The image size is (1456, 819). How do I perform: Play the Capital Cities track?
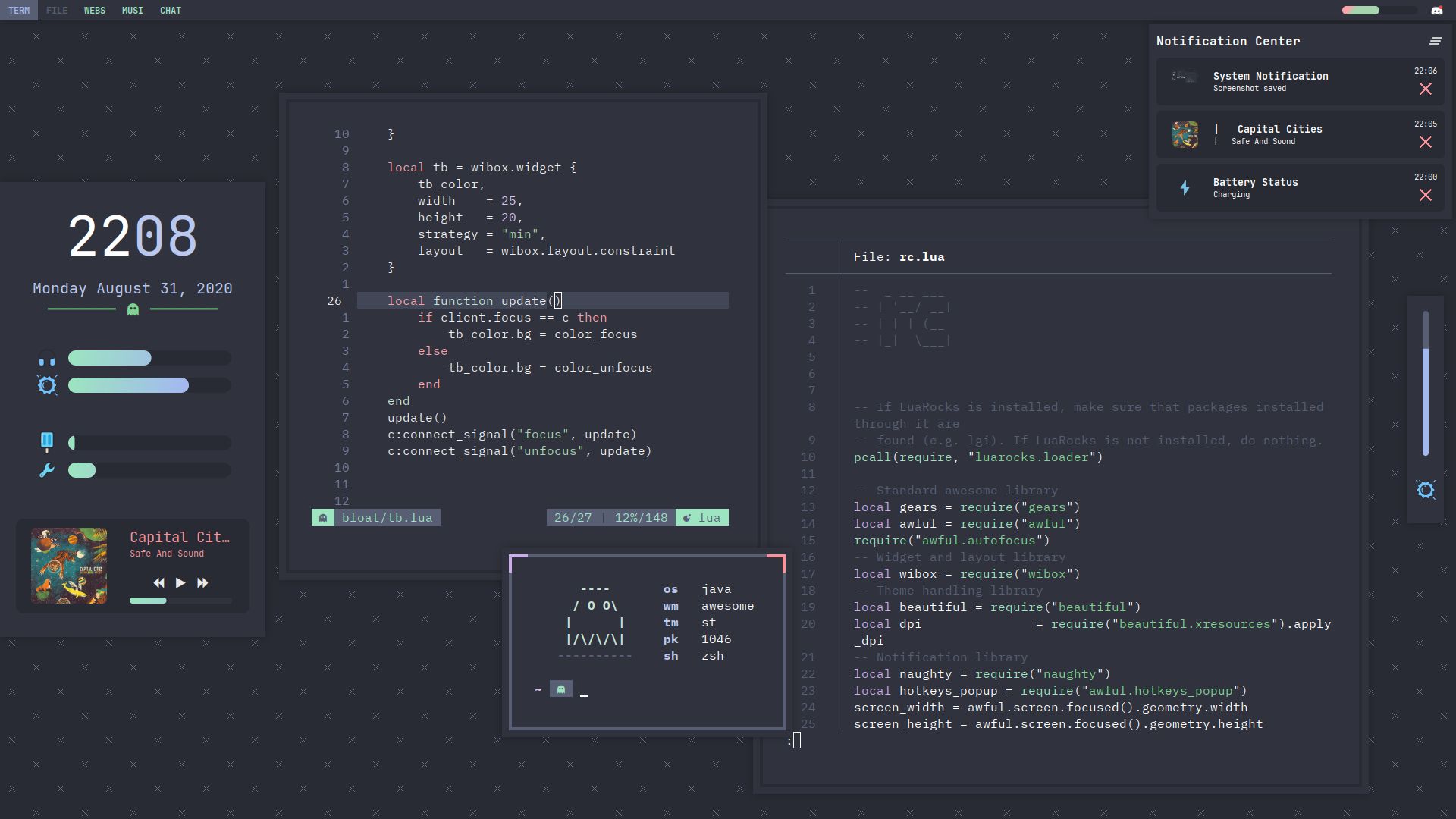point(180,582)
